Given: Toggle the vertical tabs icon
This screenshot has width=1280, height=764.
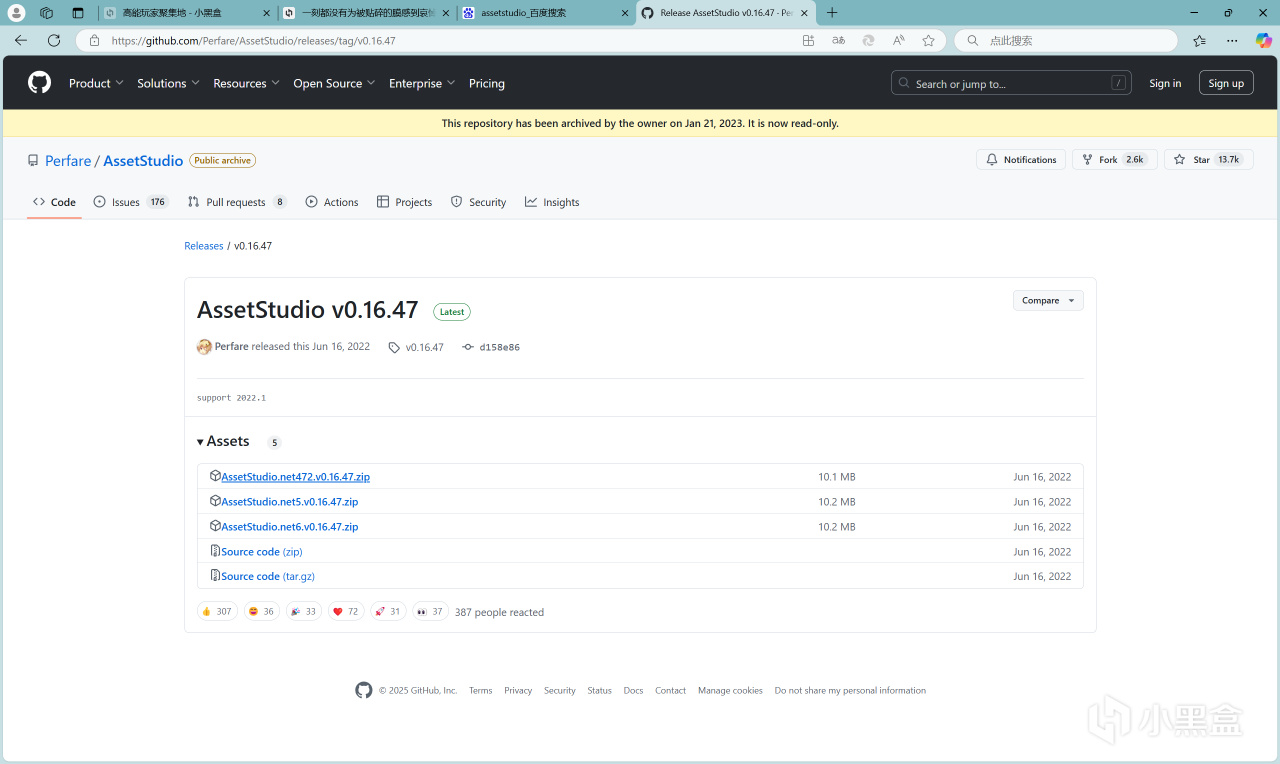Looking at the screenshot, I should (x=78, y=13).
